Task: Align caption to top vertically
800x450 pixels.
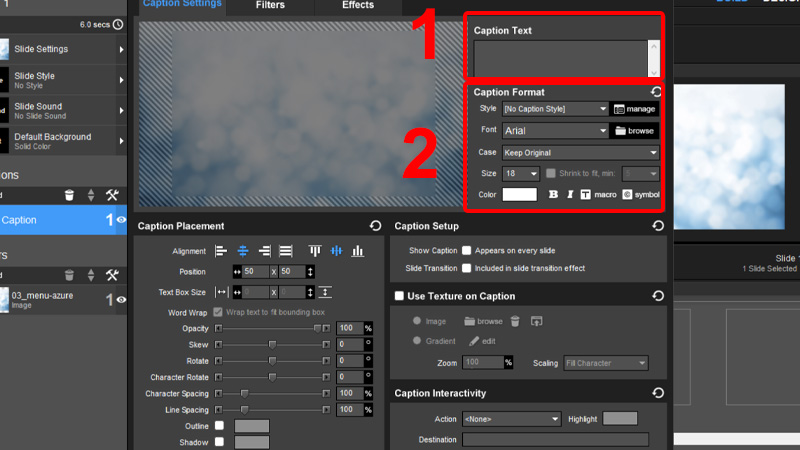Action: [x=315, y=251]
